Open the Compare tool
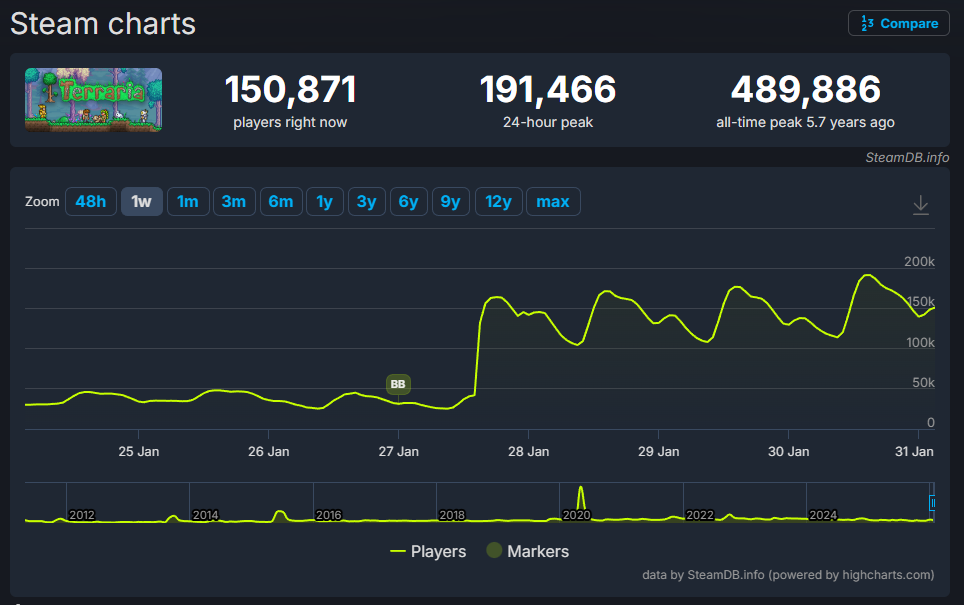Screen dimensions: 964x605 click(x=898, y=23)
